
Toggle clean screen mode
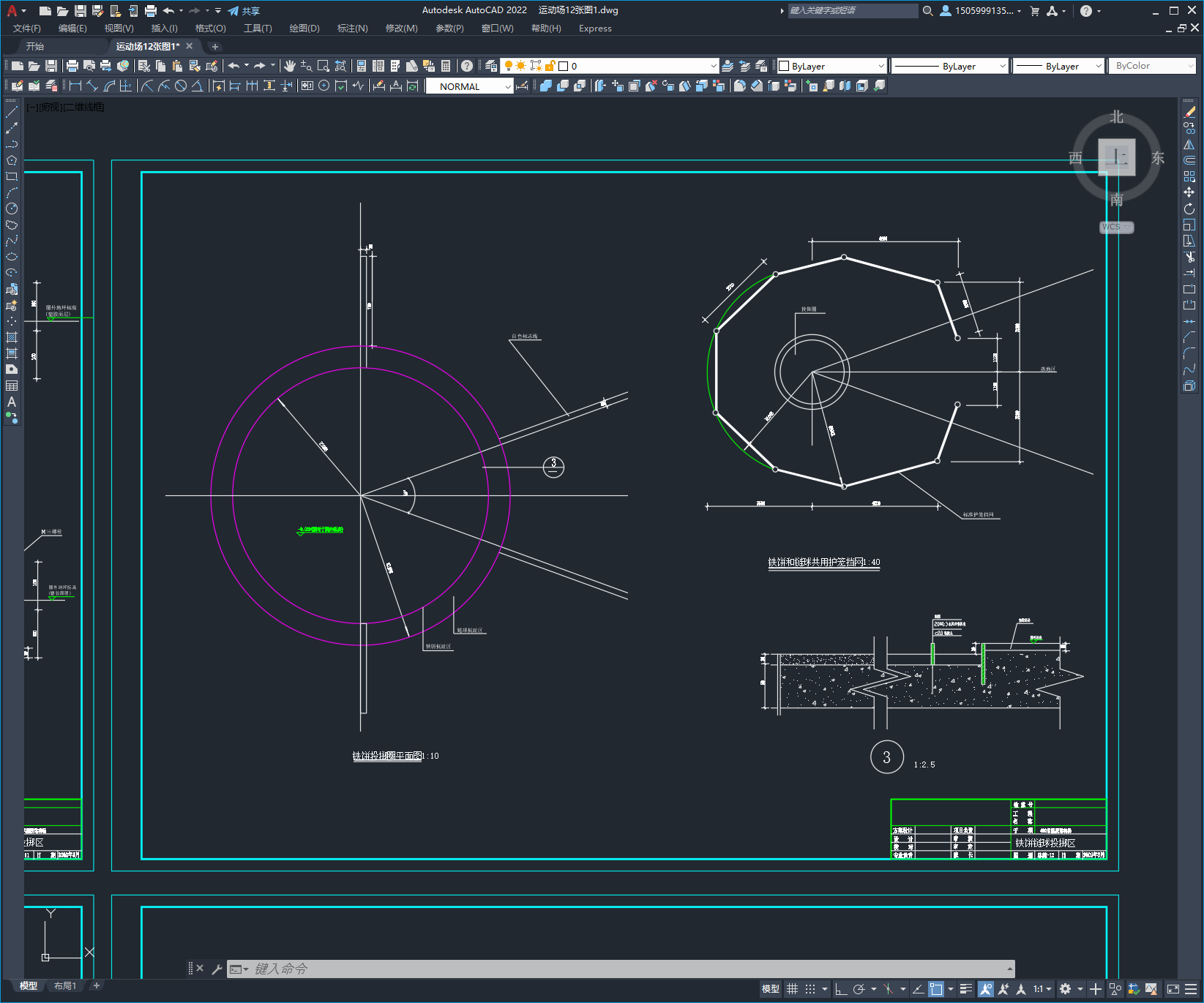(1173, 989)
